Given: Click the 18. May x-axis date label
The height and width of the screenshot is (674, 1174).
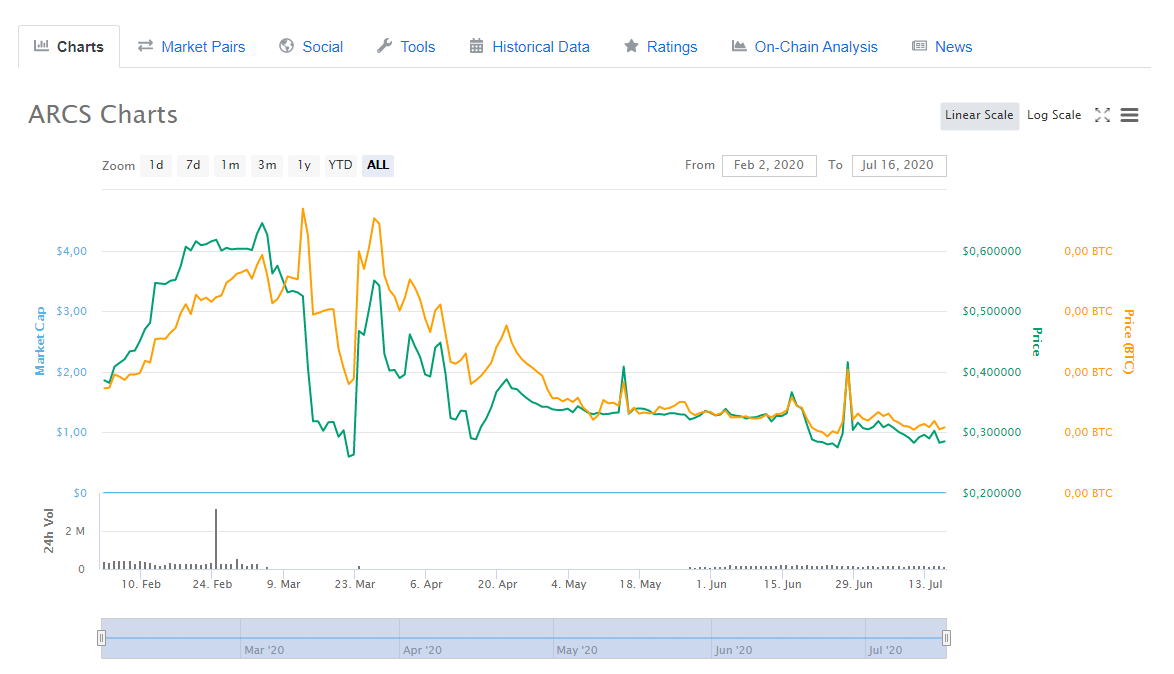Looking at the screenshot, I should [640, 584].
